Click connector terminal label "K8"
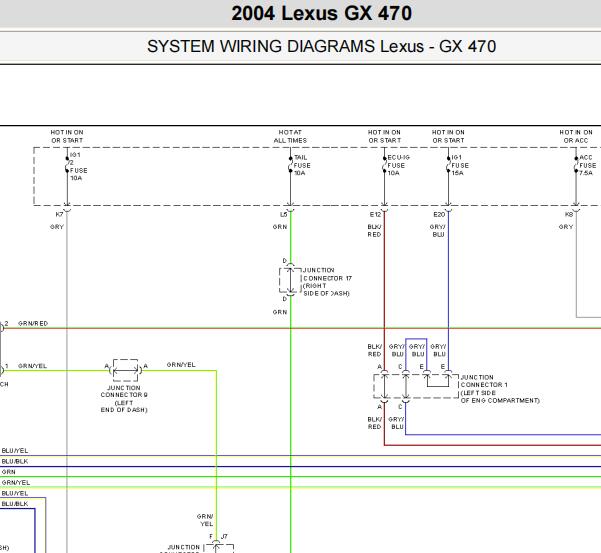 point(569,214)
